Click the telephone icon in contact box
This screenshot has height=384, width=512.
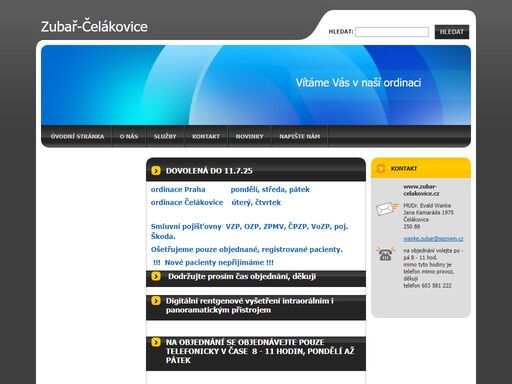386,254
